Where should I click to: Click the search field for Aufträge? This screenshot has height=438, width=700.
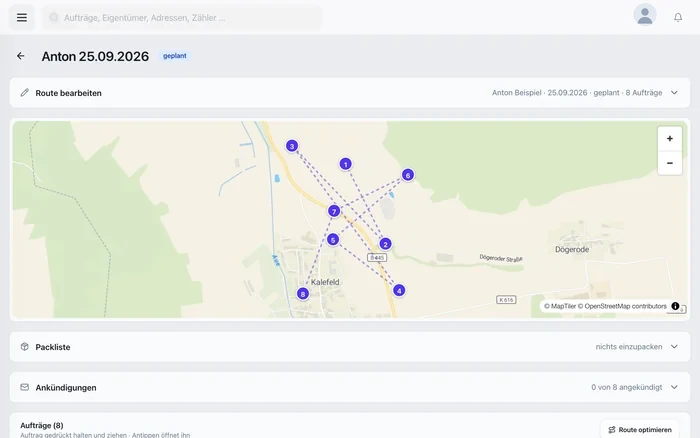182,18
